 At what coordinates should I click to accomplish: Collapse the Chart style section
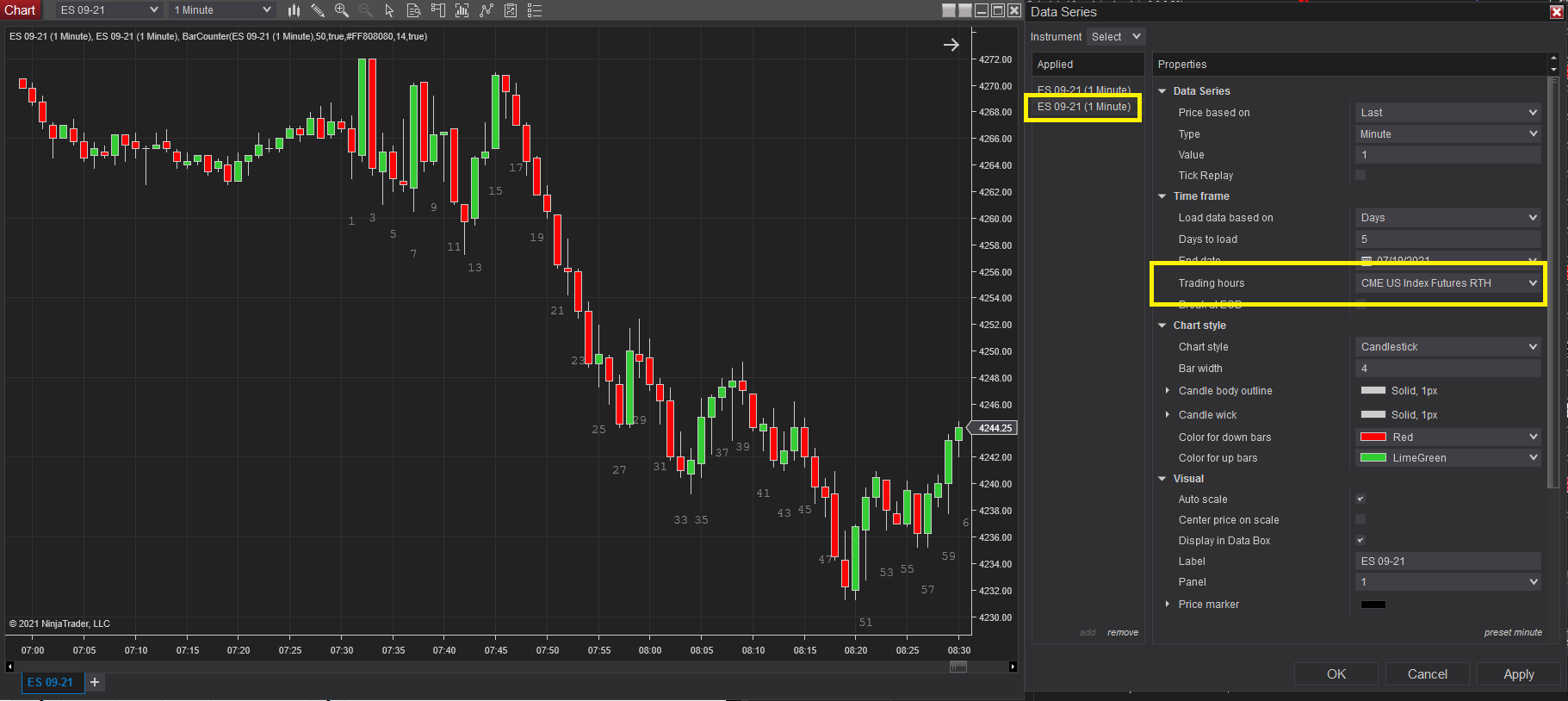[x=1162, y=326]
